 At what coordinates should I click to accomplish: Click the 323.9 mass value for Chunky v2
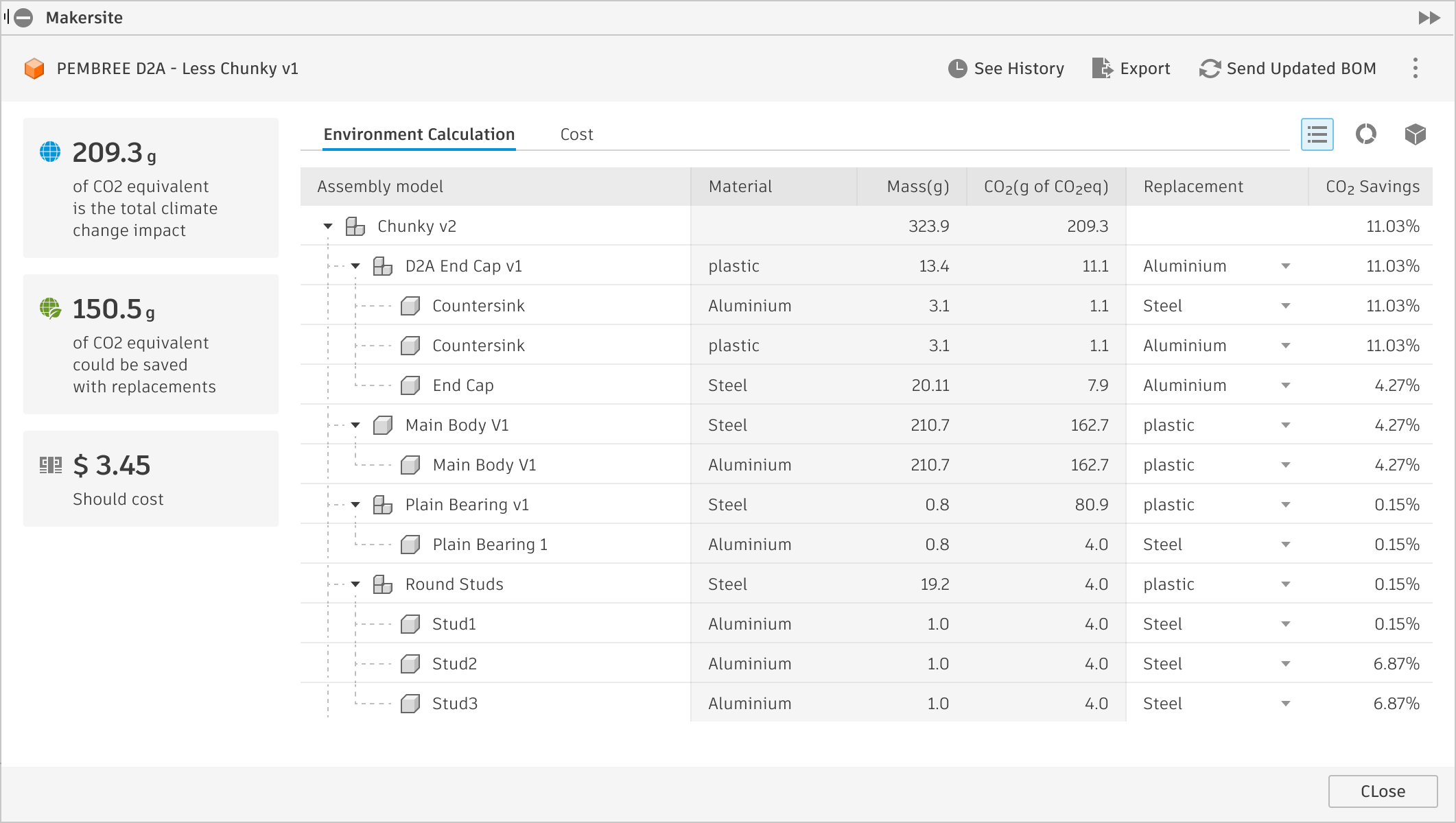pos(929,226)
